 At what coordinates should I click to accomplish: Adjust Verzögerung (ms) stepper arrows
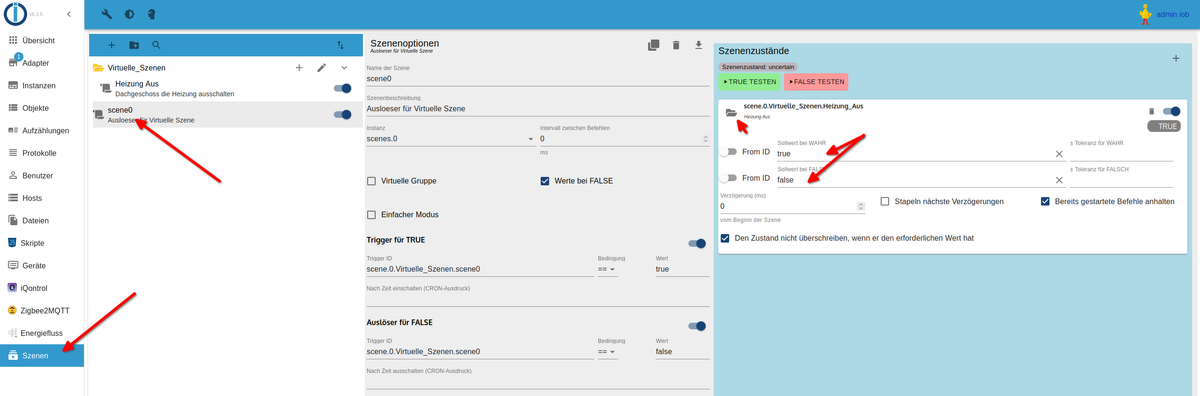point(860,206)
